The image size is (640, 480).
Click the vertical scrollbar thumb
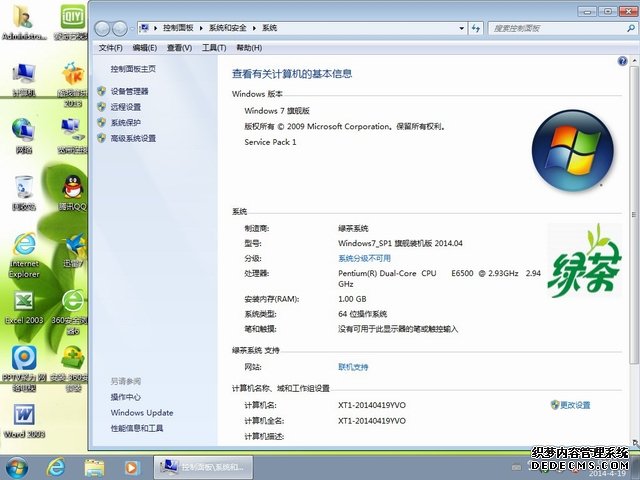click(634, 214)
